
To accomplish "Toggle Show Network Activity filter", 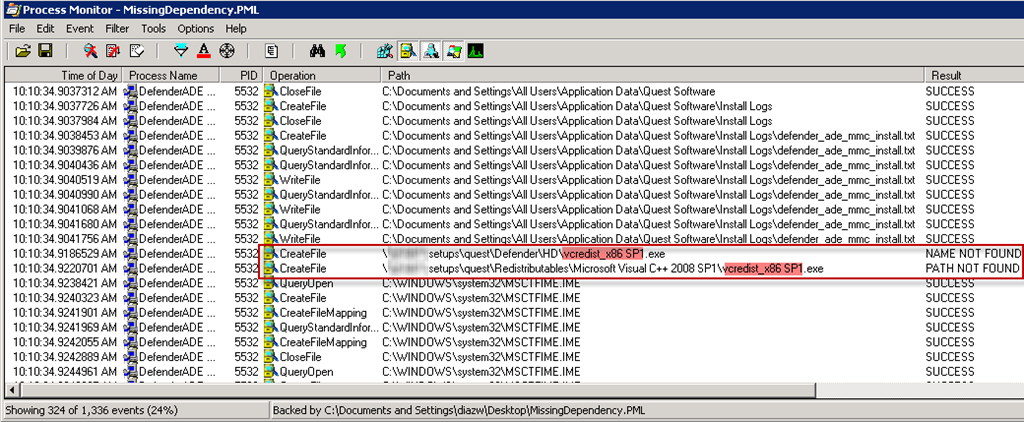I will [x=431, y=50].
